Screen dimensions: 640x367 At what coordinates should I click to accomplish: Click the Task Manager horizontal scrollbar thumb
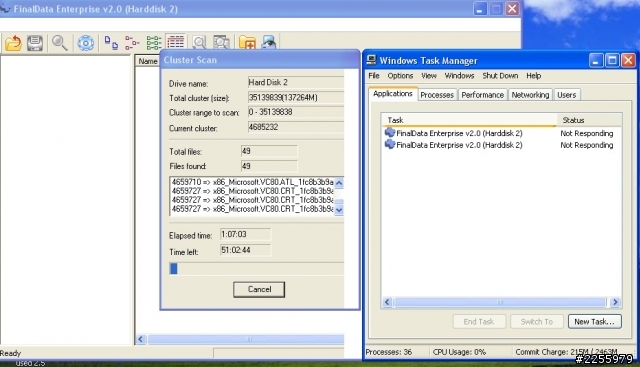point(500,302)
